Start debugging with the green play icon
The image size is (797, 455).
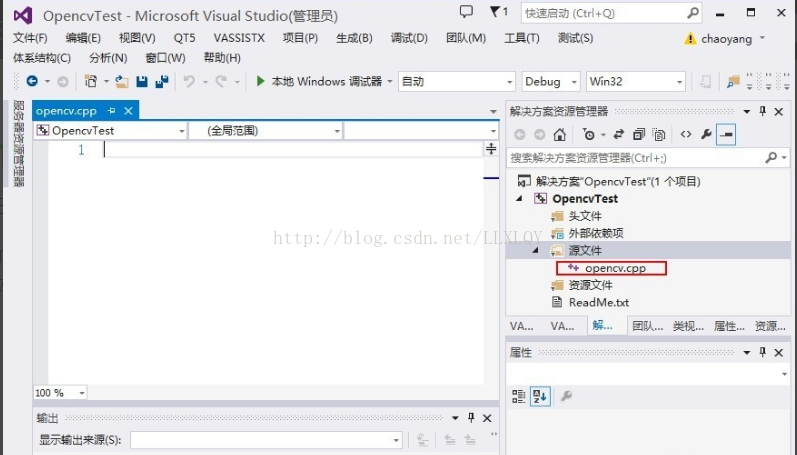point(260,81)
